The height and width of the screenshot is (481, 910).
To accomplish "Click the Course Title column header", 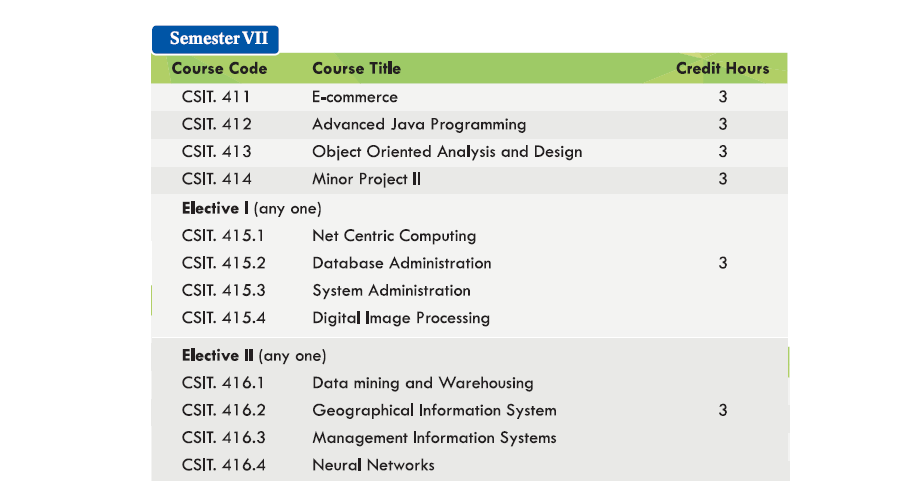I will tap(356, 69).
